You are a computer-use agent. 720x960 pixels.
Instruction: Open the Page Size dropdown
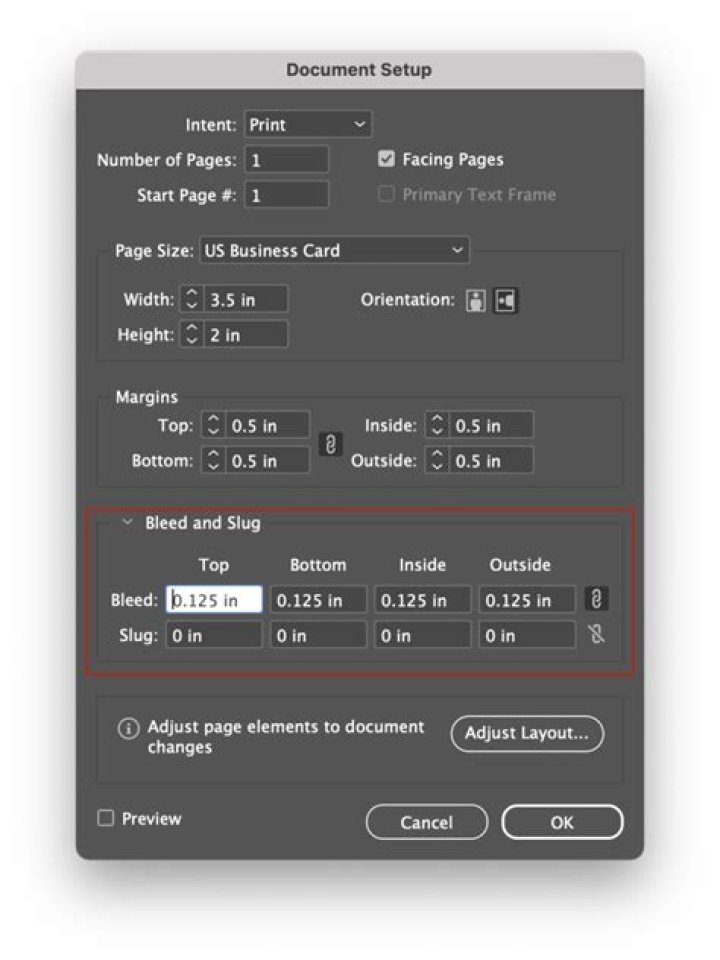[x=334, y=251]
